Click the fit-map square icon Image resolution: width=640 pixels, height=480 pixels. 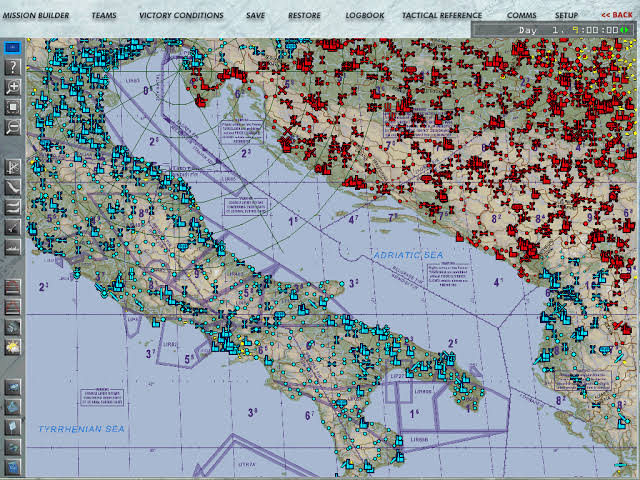pyautogui.click(x=13, y=107)
